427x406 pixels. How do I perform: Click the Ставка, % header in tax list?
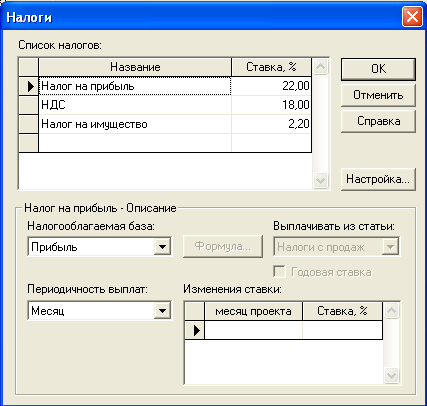[271, 67]
